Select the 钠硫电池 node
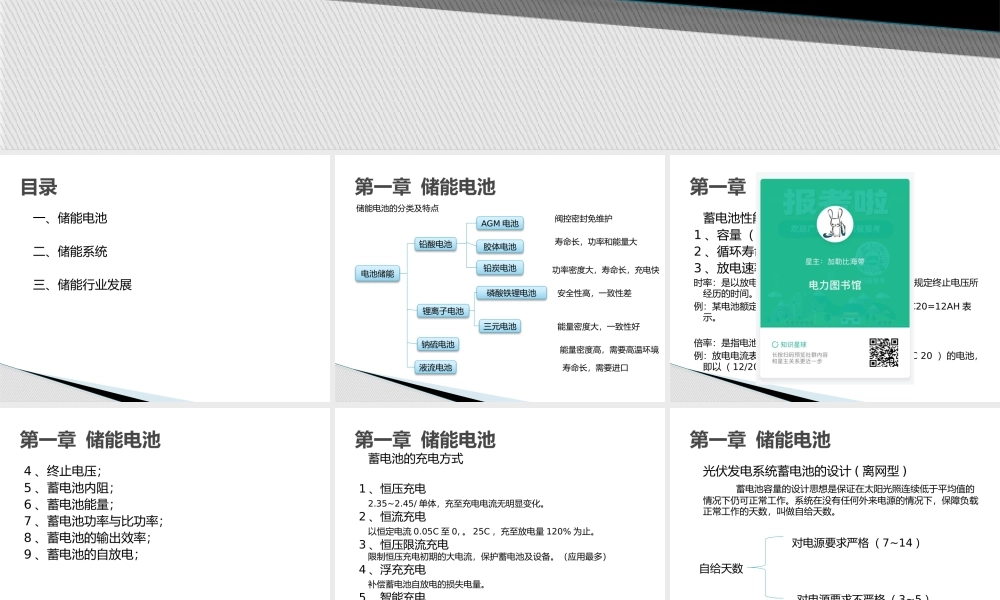This screenshot has width=1000, height=600. click(438, 344)
